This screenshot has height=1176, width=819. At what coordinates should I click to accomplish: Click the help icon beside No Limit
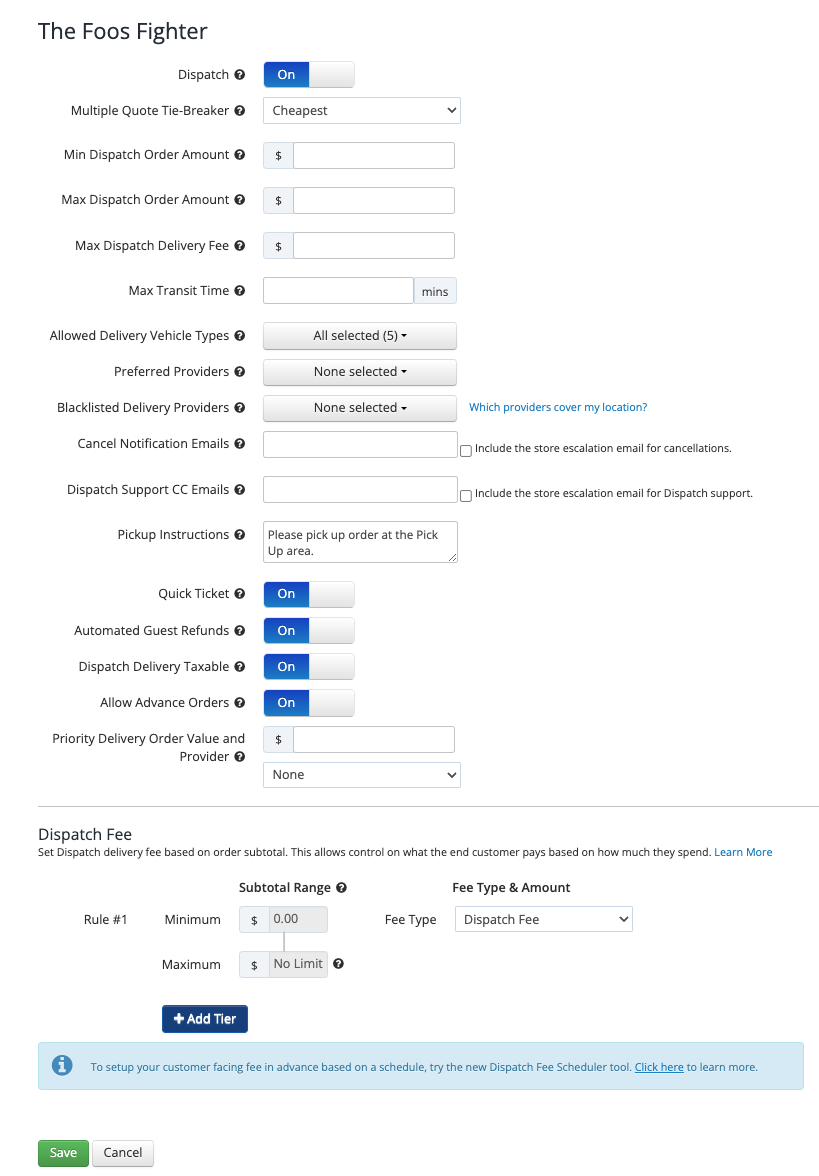338,963
